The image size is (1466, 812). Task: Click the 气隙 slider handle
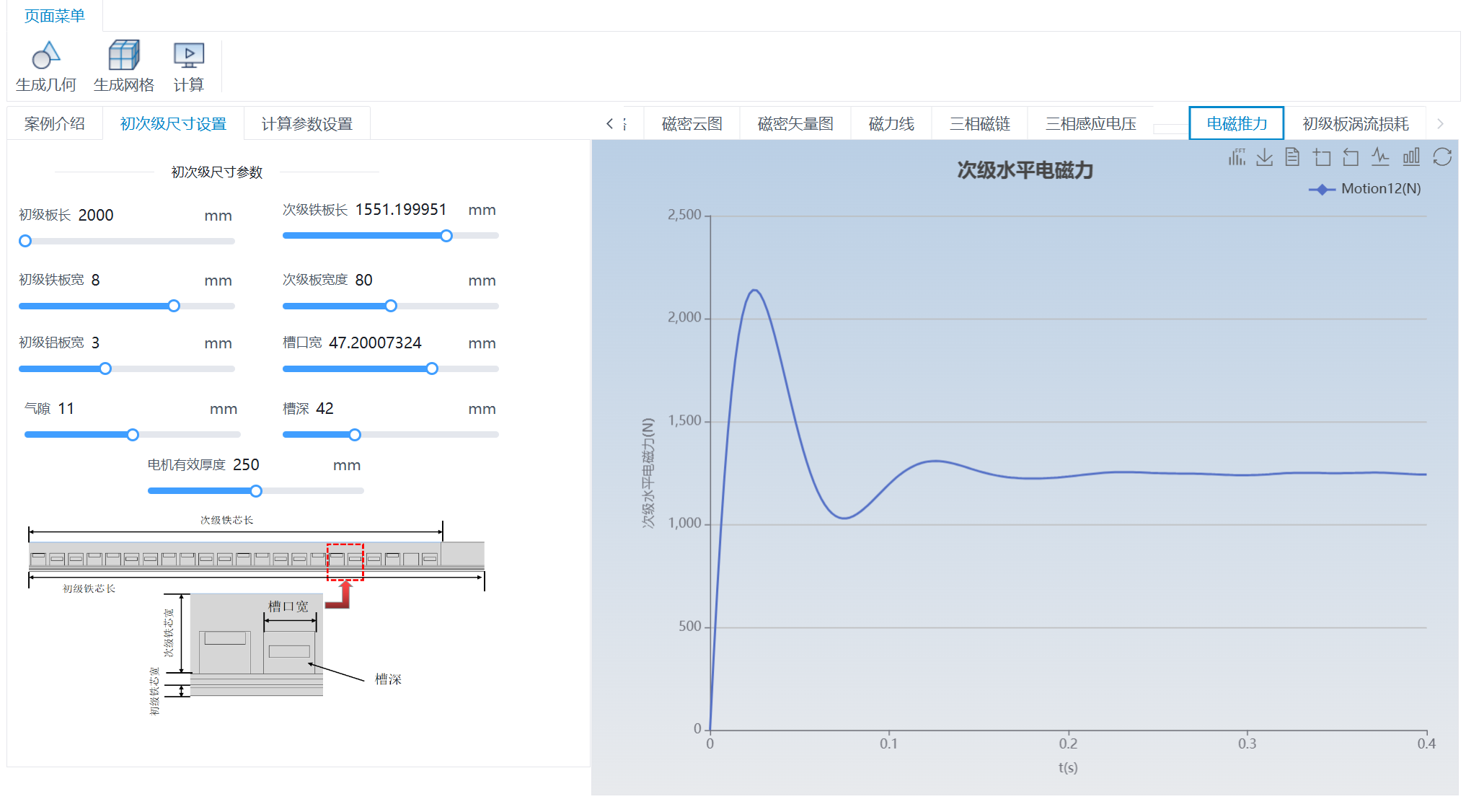133,435
